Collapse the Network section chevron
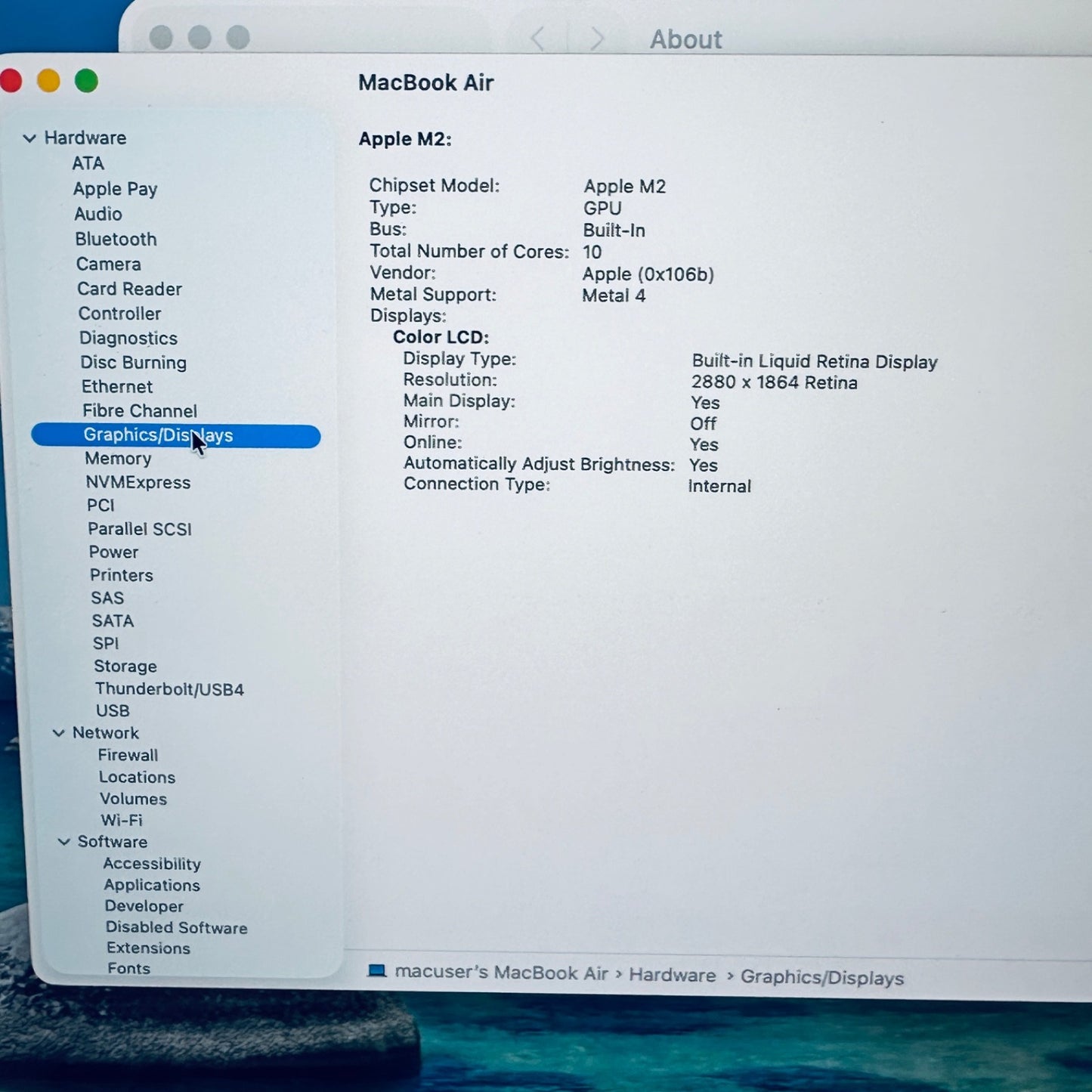The width and height of the screenshot is (1092, 1092). point(58,733)
